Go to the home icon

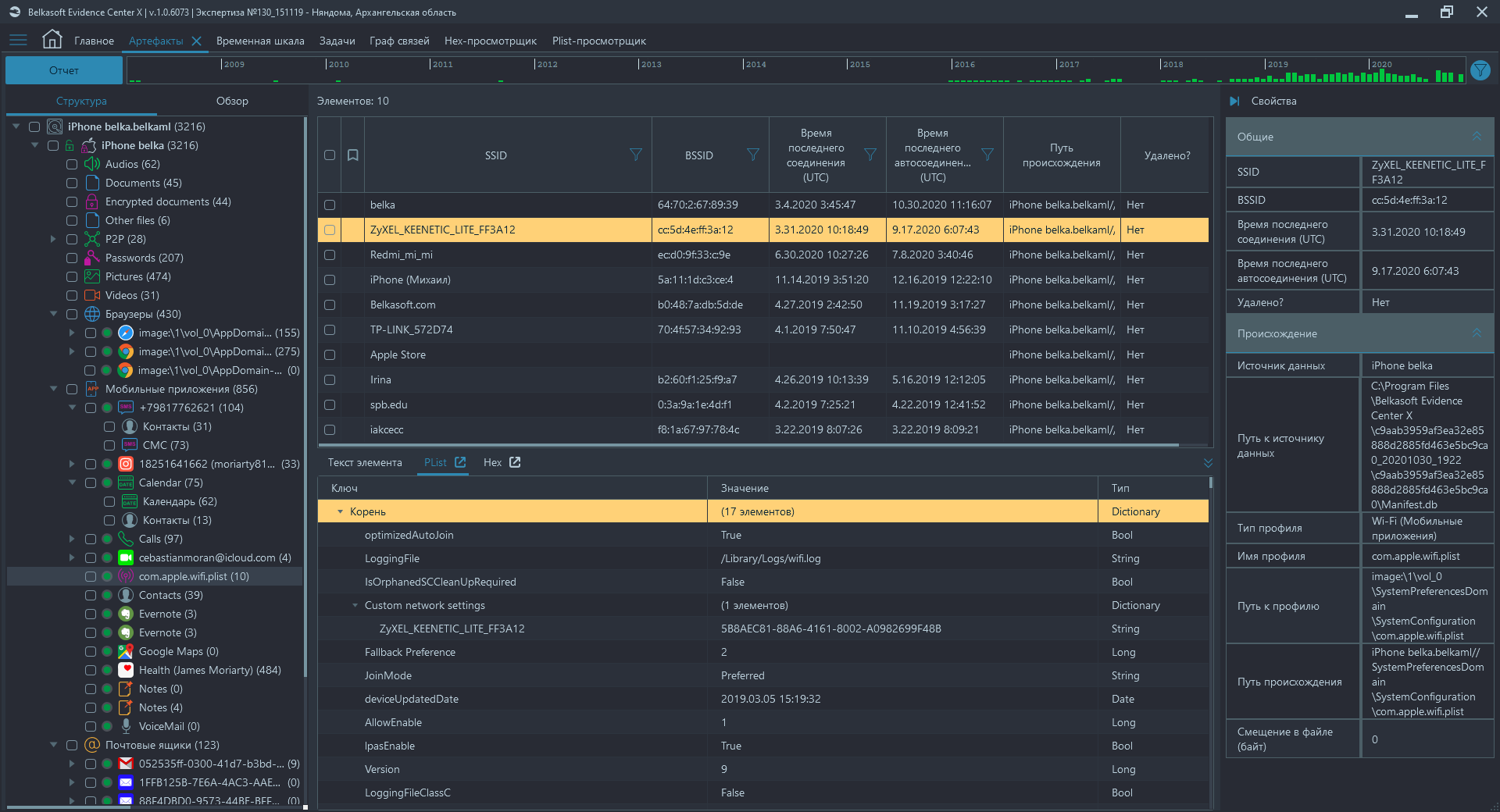(x=52, y=39)
